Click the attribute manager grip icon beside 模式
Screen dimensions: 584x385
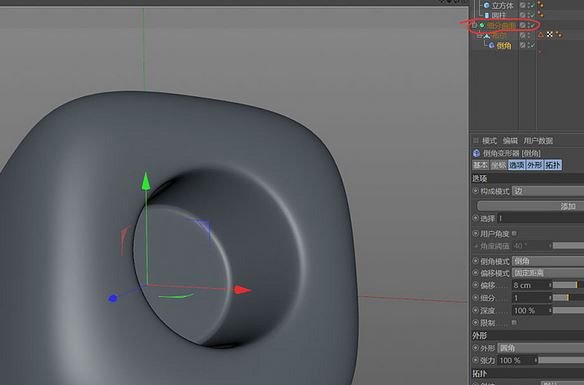tap(476, 141)
